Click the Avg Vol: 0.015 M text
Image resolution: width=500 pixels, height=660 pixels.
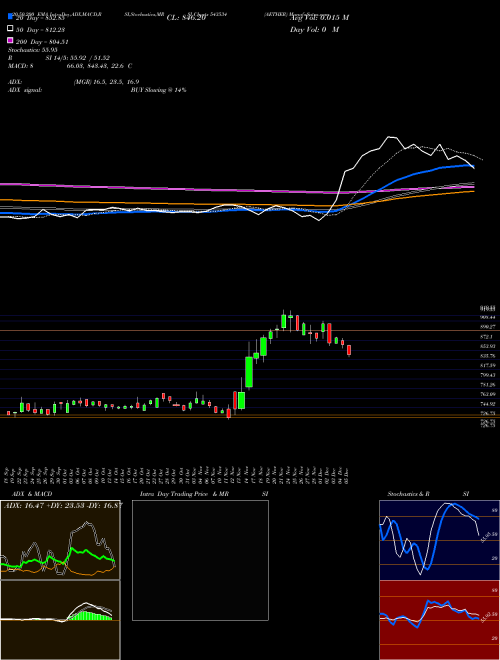click(x=319, y=18)
